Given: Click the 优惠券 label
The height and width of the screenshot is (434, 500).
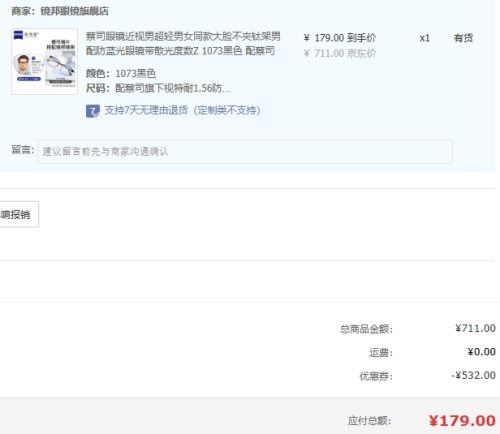Looking at the screenshot, I should (x=376, y=376).
